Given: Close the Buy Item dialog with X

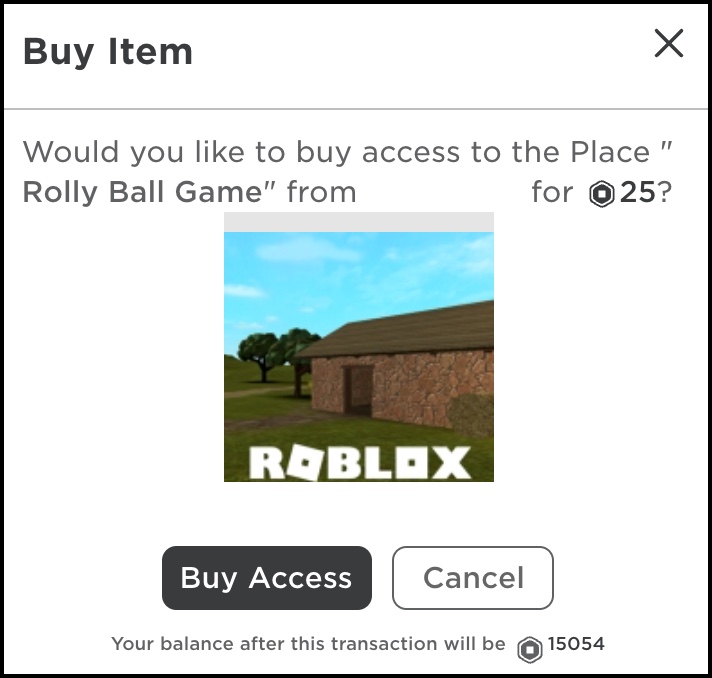Looking at the screenshot, I should [x=668, y=43].
